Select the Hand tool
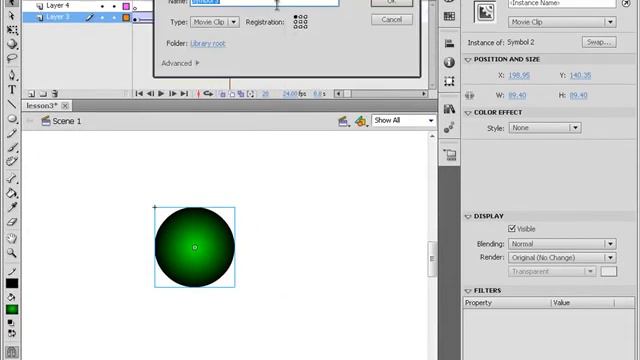The image size is (640, 360). 12,238
